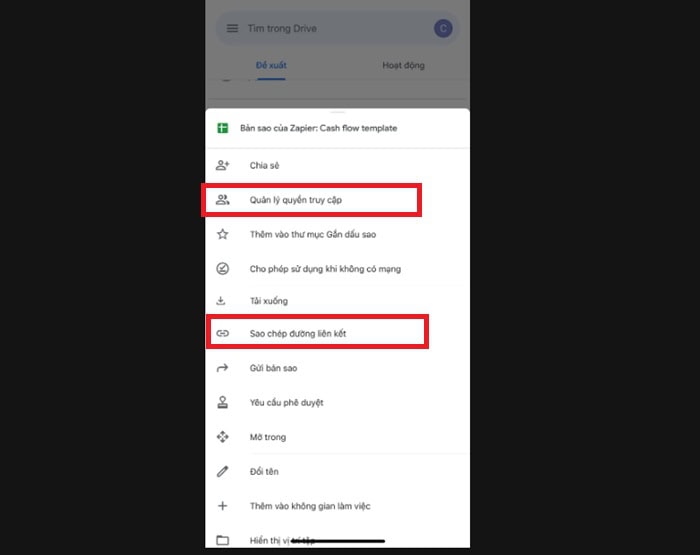Image resolution: width=700 pixels, height=555 pixels.
Task: Tap the Gửi bản sao forward arrow icon
Action: [222, 368]
